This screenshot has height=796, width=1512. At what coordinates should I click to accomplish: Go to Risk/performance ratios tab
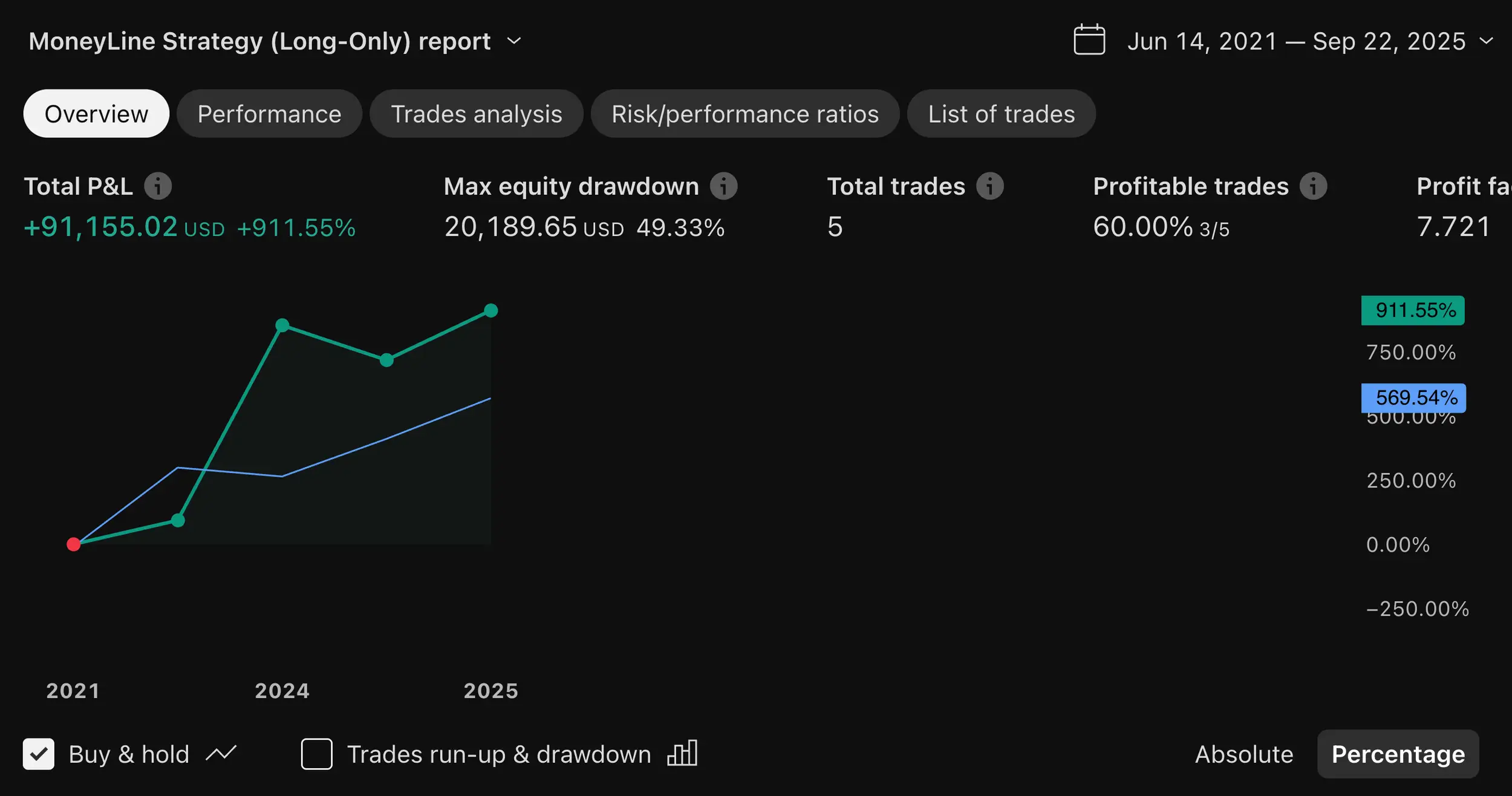[745, 114]
